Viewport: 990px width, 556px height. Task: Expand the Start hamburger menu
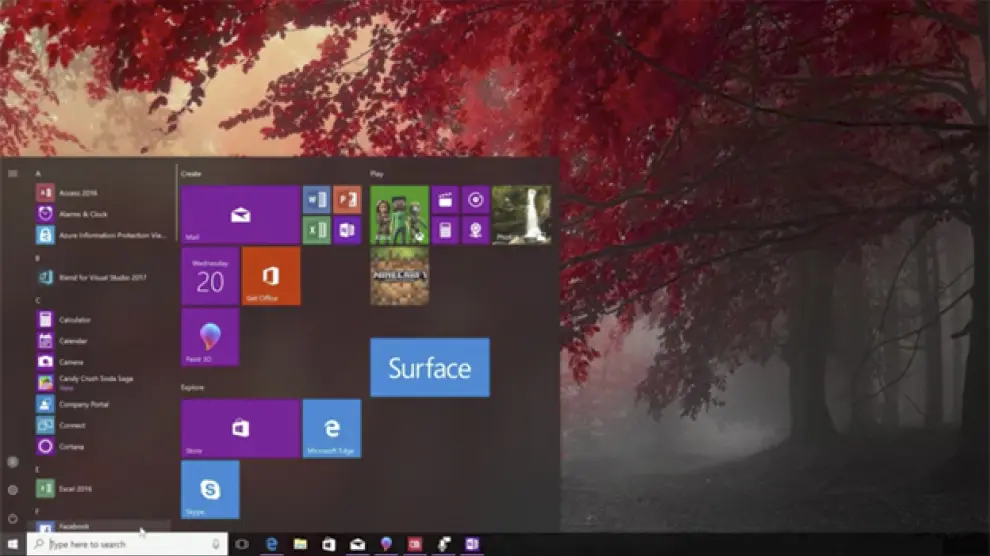coord(13,173)
